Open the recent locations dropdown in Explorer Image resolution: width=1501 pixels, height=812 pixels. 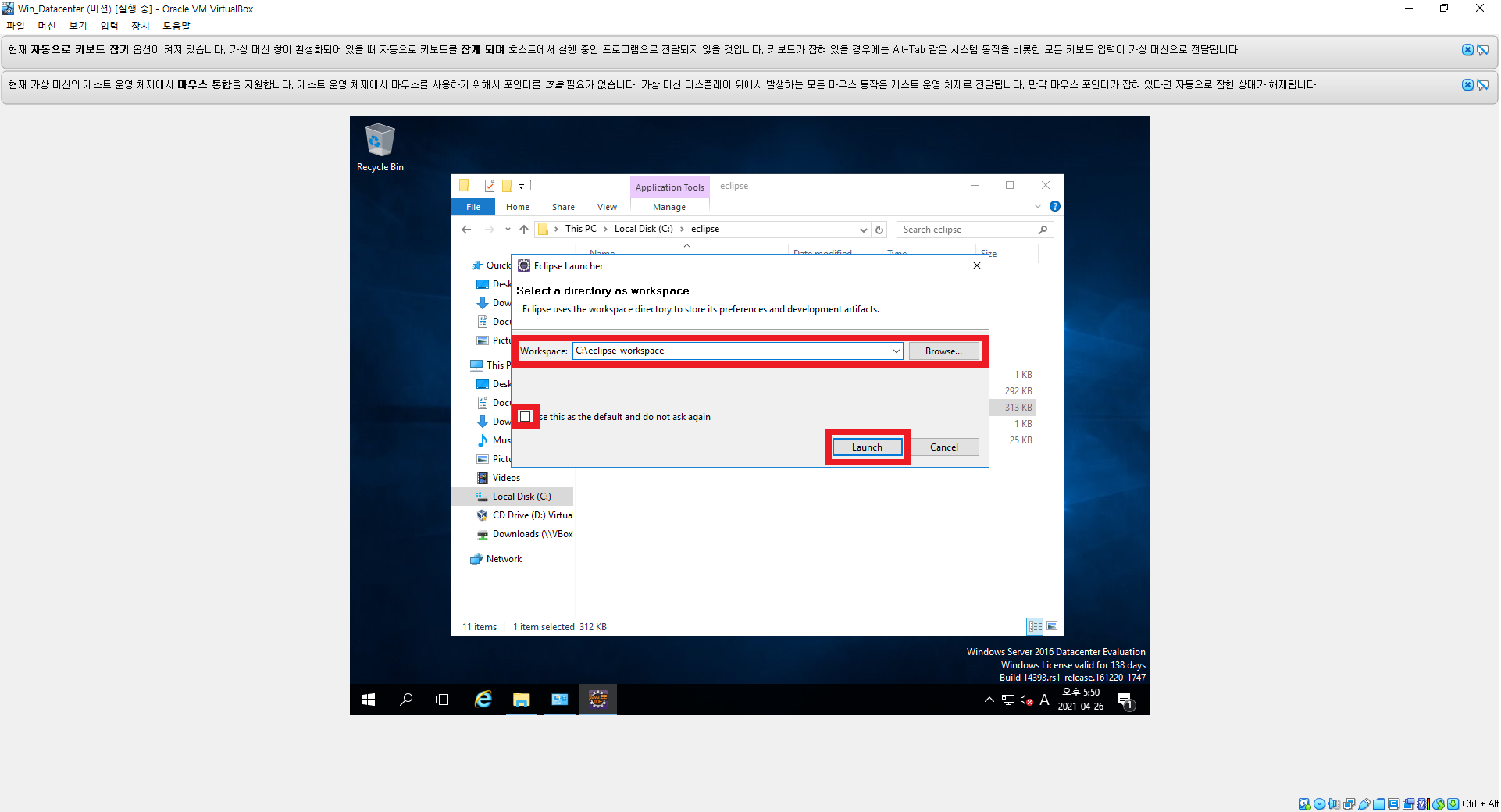coord(508,230)
